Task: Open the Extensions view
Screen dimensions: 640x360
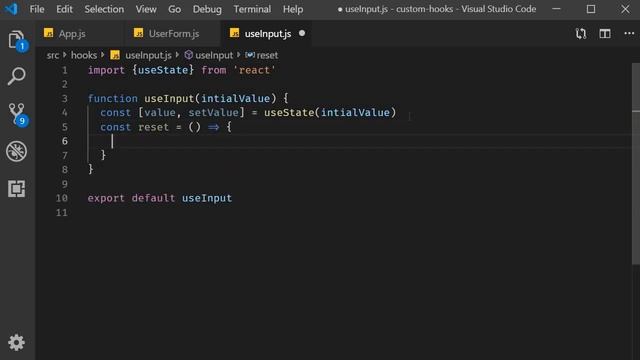Action: pyautogui.click(x=16, y=189)
